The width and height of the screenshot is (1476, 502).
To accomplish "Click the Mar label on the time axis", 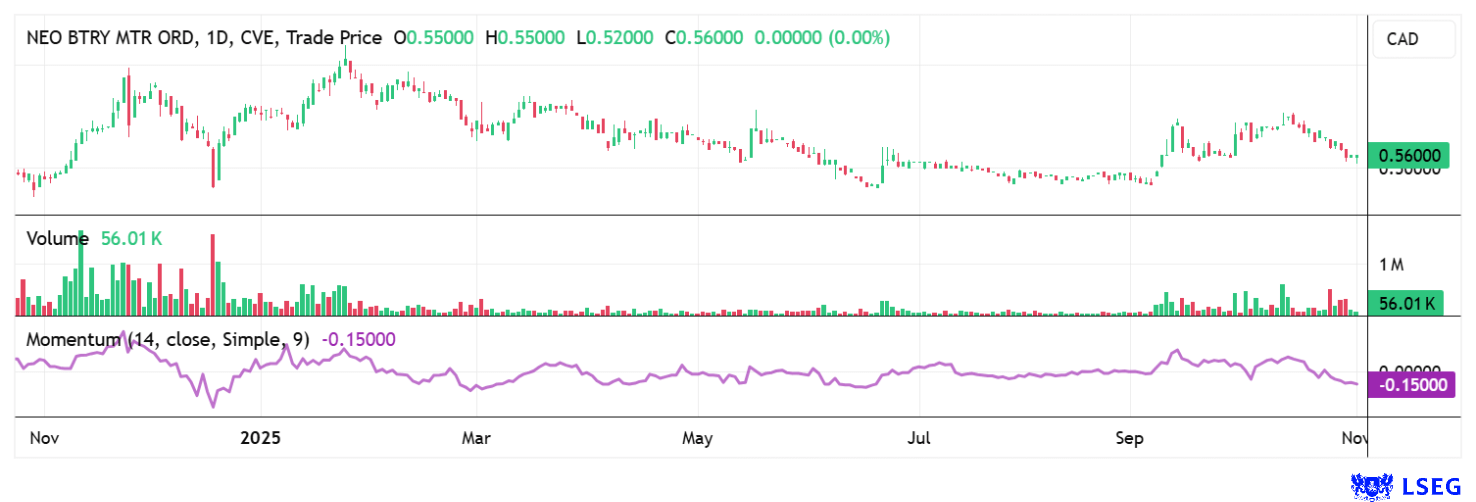I will pyautogui.click(x=477, y=438).
